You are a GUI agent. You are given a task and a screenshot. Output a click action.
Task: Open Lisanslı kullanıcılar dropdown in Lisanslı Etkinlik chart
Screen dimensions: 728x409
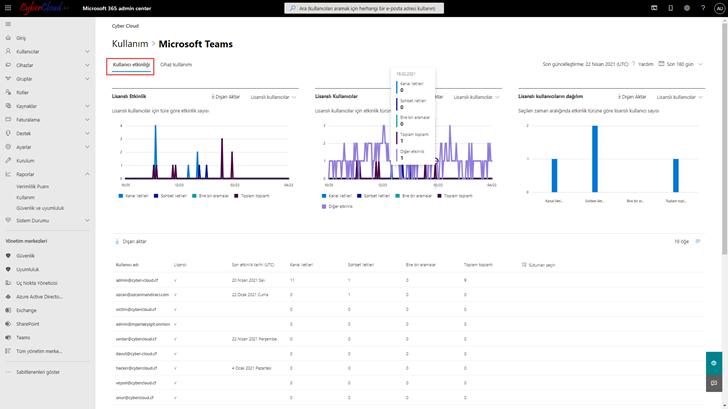[x=273, y=97]
